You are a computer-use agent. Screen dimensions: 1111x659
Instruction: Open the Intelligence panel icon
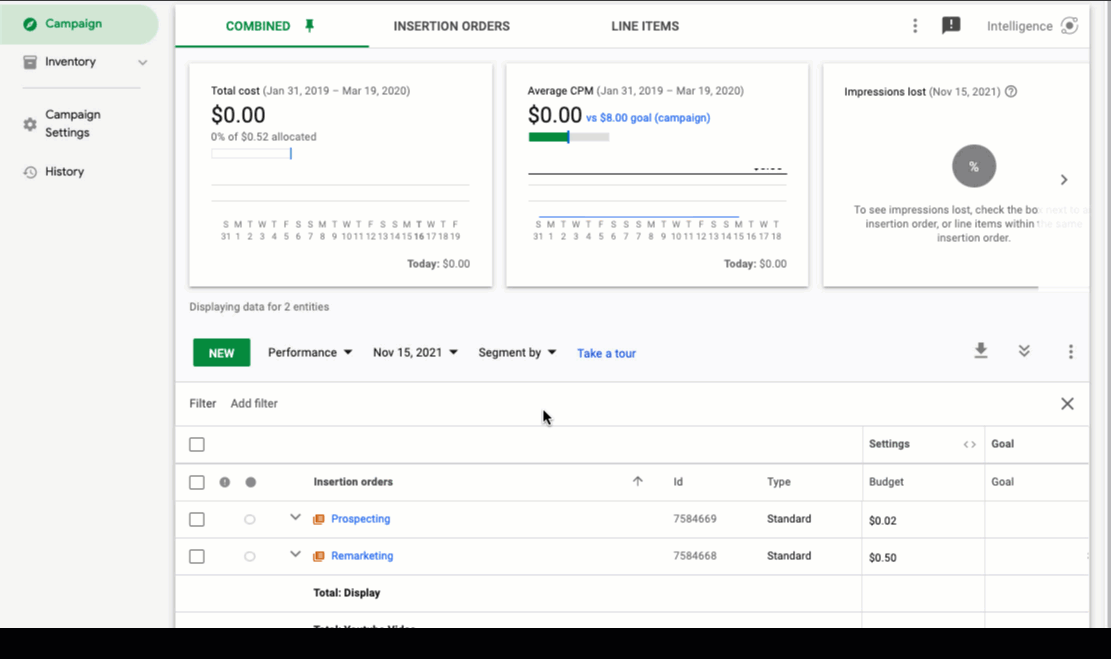click(1069, 26)
